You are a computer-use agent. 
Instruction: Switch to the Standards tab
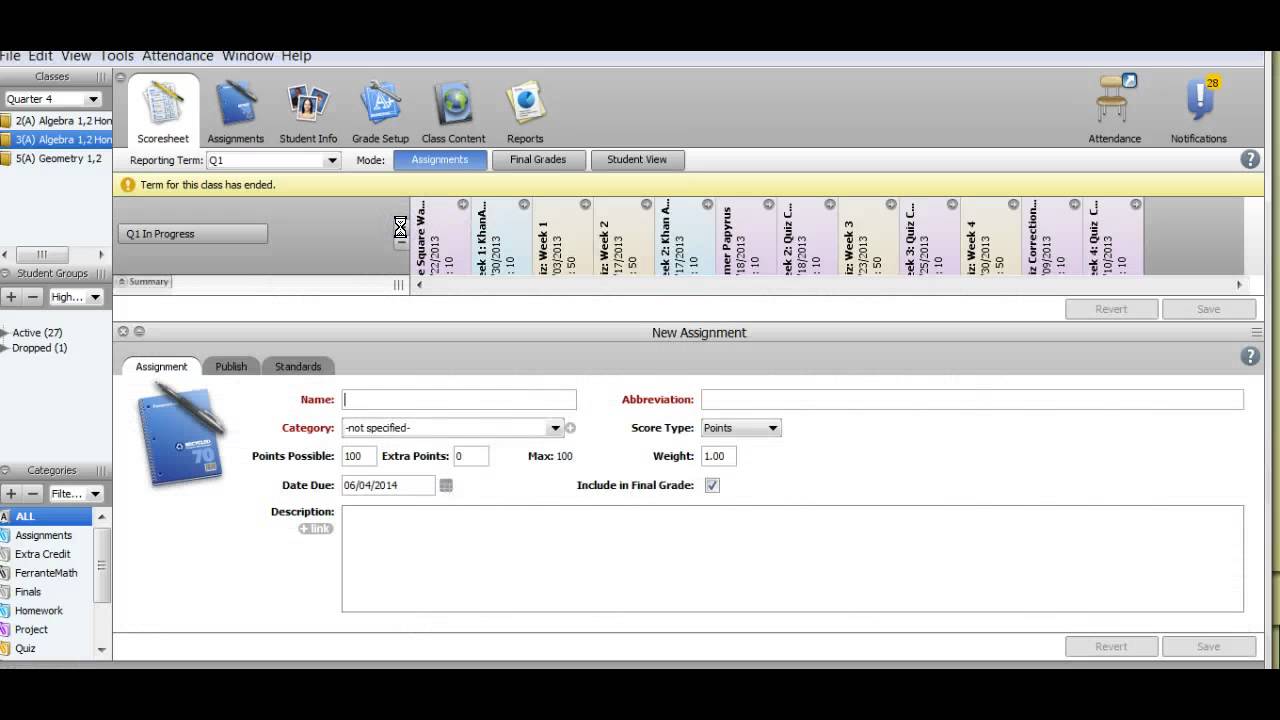[298, 367]
